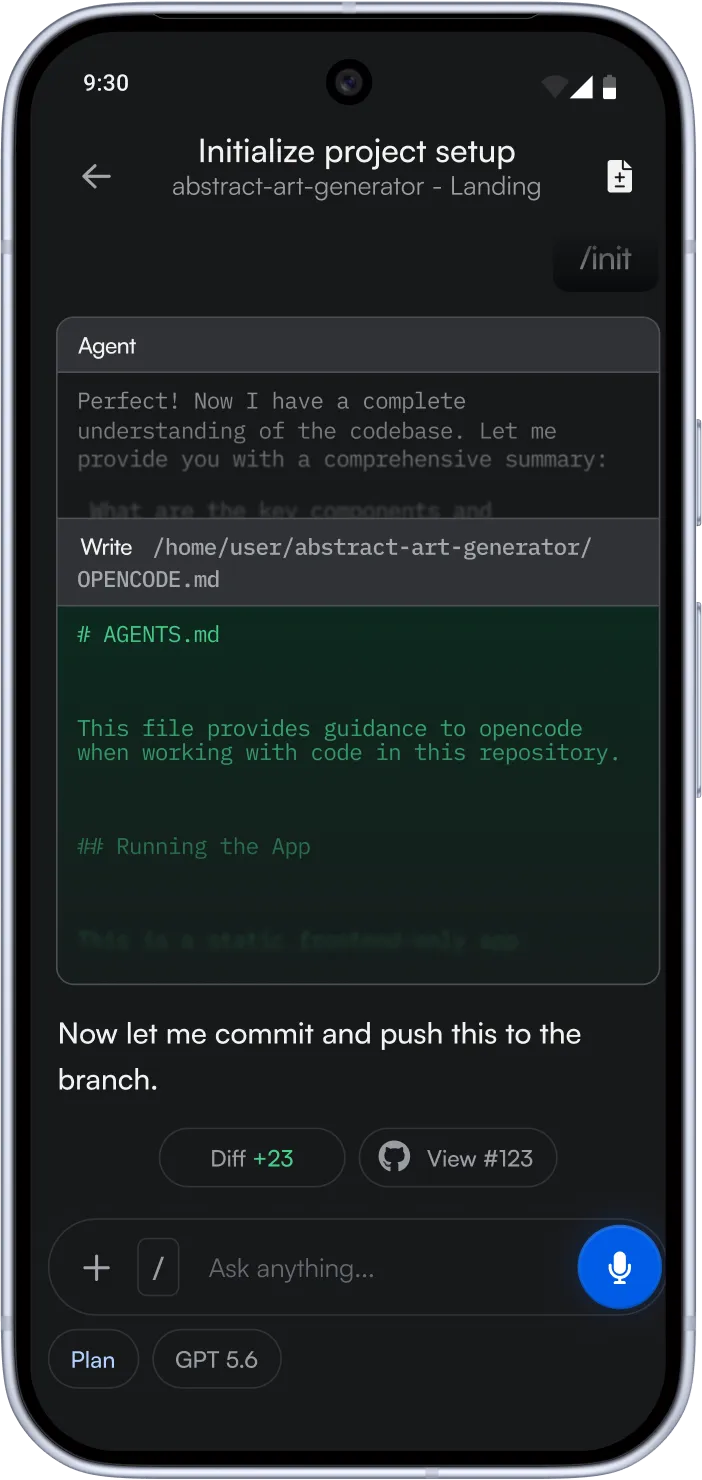
Task: Expand the Write OPENCODE.md file block
Action: click(358, 562)
